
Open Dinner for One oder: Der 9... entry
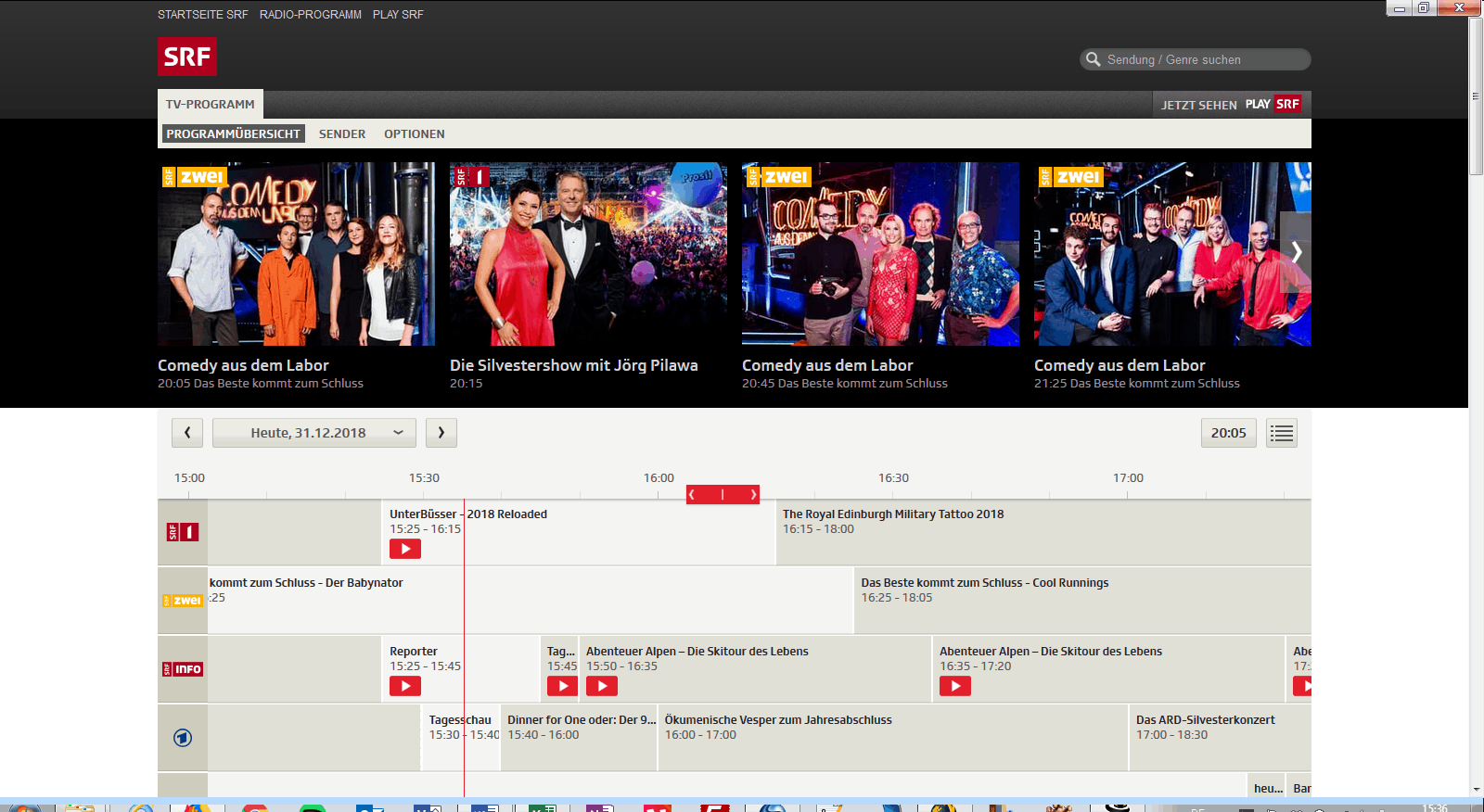click(582, 720)
